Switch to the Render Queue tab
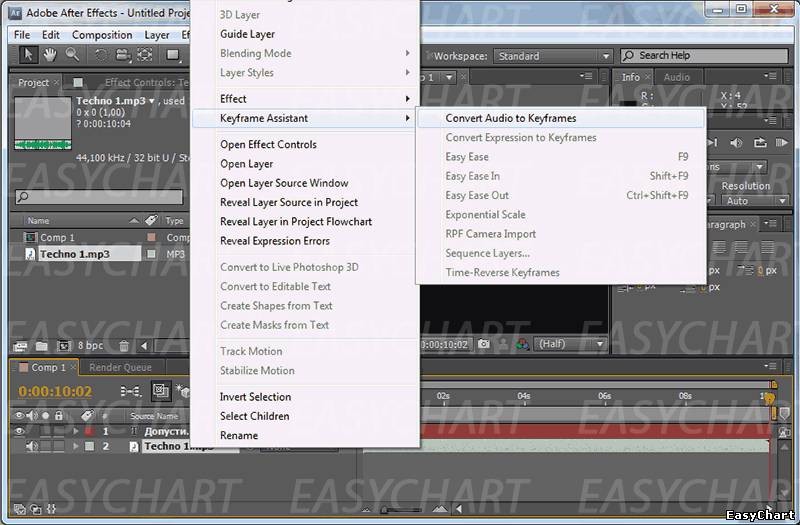 (120, 367)
